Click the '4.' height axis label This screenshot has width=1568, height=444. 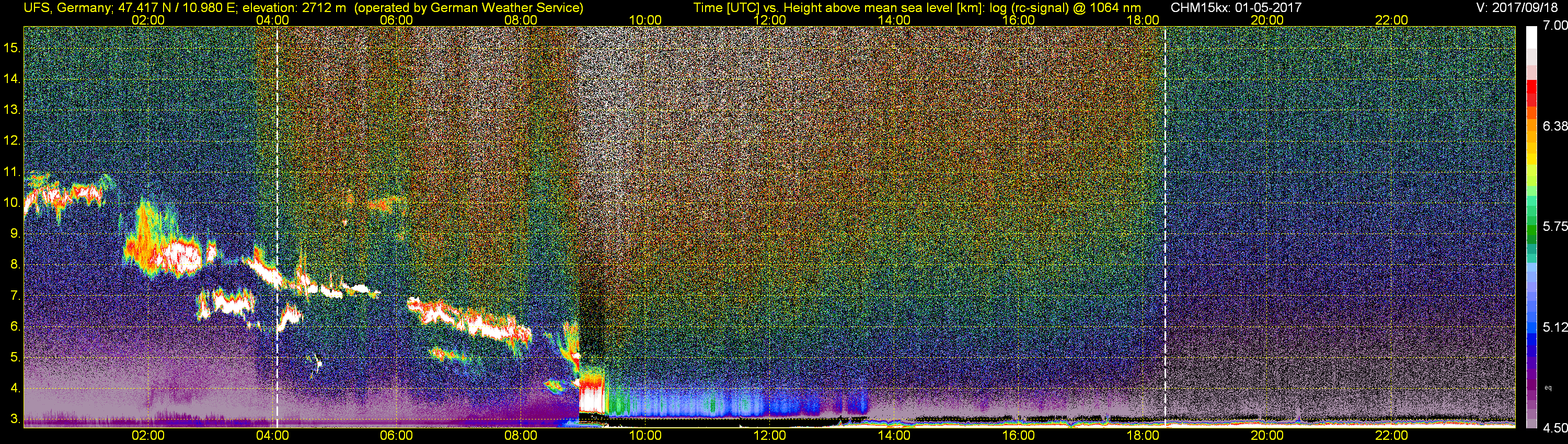click(15, 389)
